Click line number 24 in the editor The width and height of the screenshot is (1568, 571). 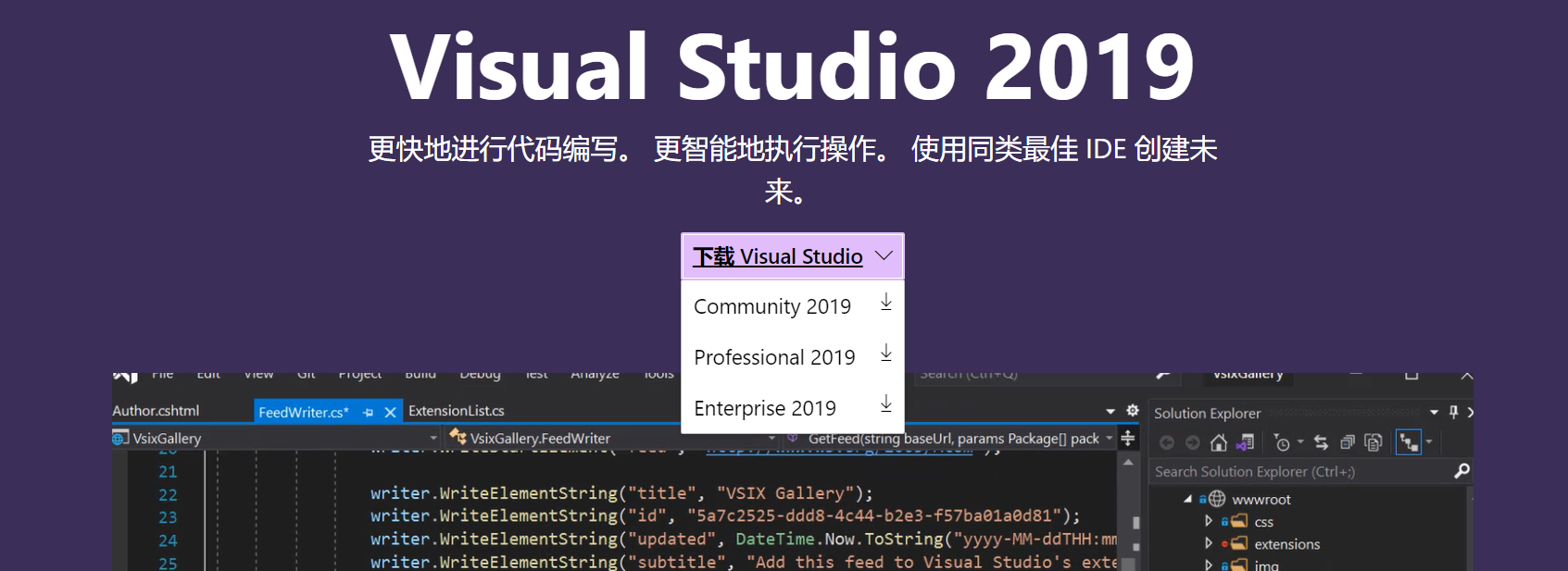(x=168, y=540)
